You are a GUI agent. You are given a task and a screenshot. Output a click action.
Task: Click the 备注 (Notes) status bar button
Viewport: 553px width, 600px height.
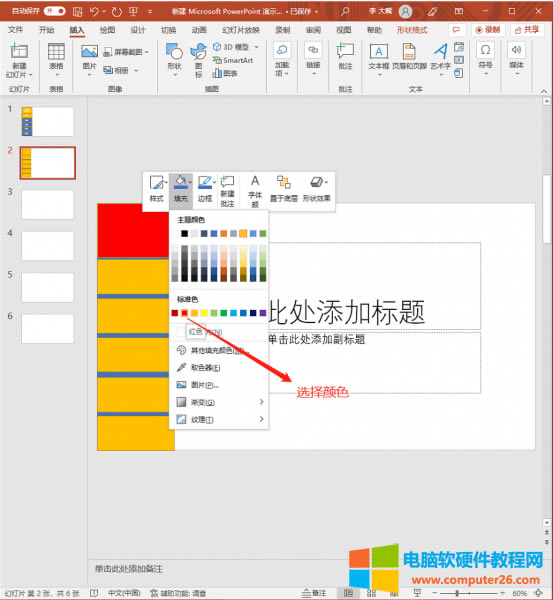314,593
